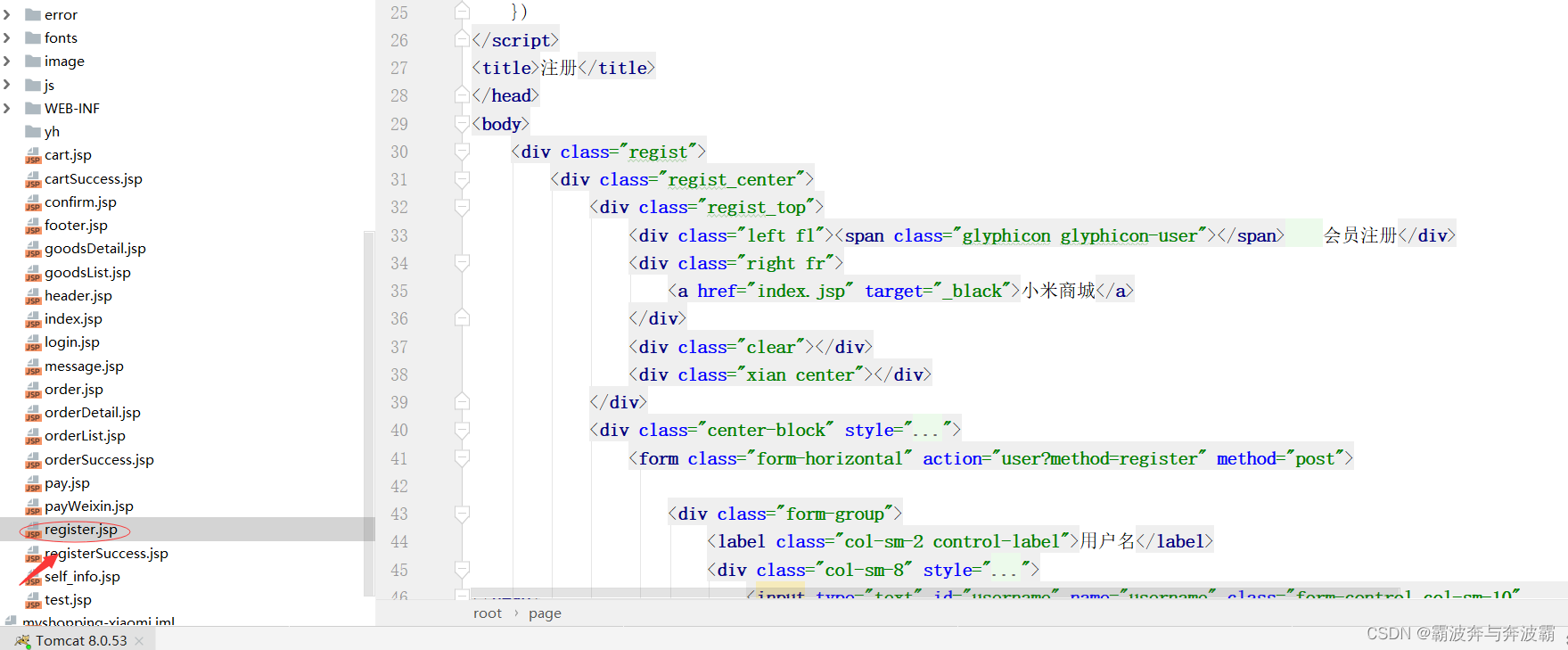Click the Tomcat server icon
Screen dimensions: 1568x650
pyautogui.click(x=22, y=640)
